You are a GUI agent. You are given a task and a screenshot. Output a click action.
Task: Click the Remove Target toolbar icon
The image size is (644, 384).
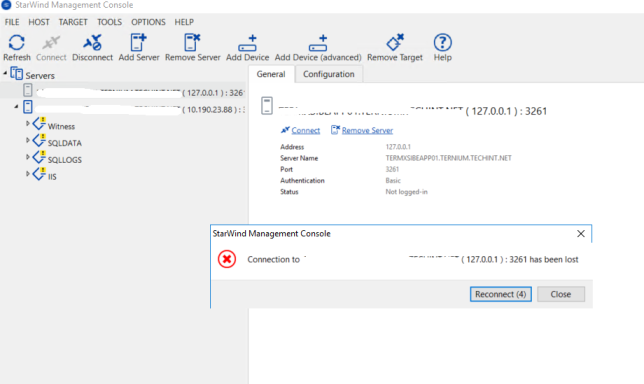pyautogui.click(x=395, y=42)
